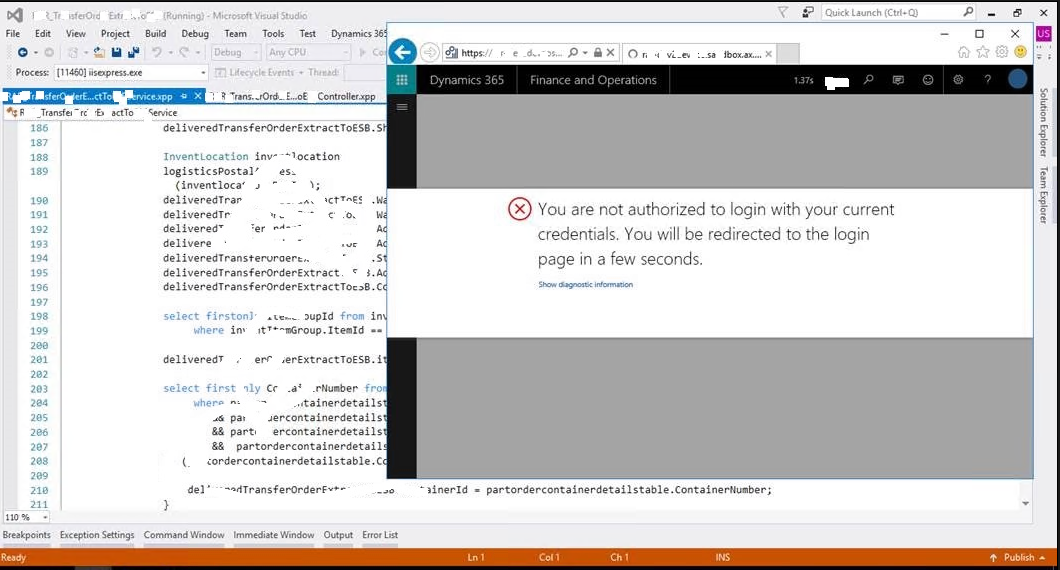The height and width of the screenshot is (570, 1060).
Task: Open the Build menu
Action: pos(155,33)
